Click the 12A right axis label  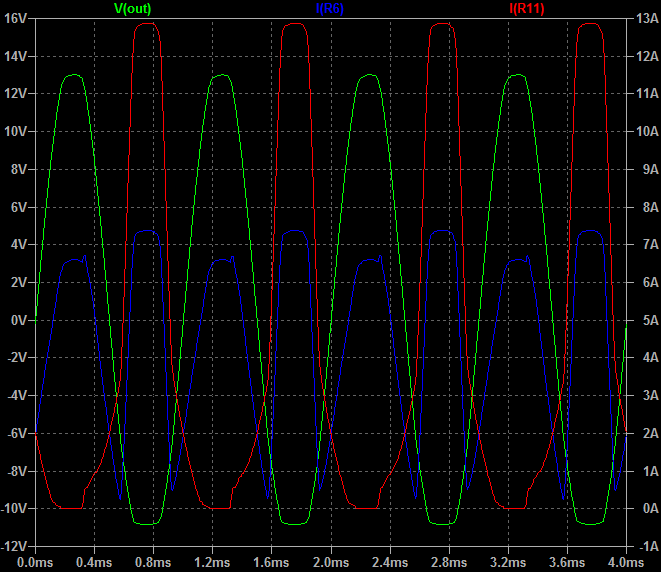tap(647, 56)
